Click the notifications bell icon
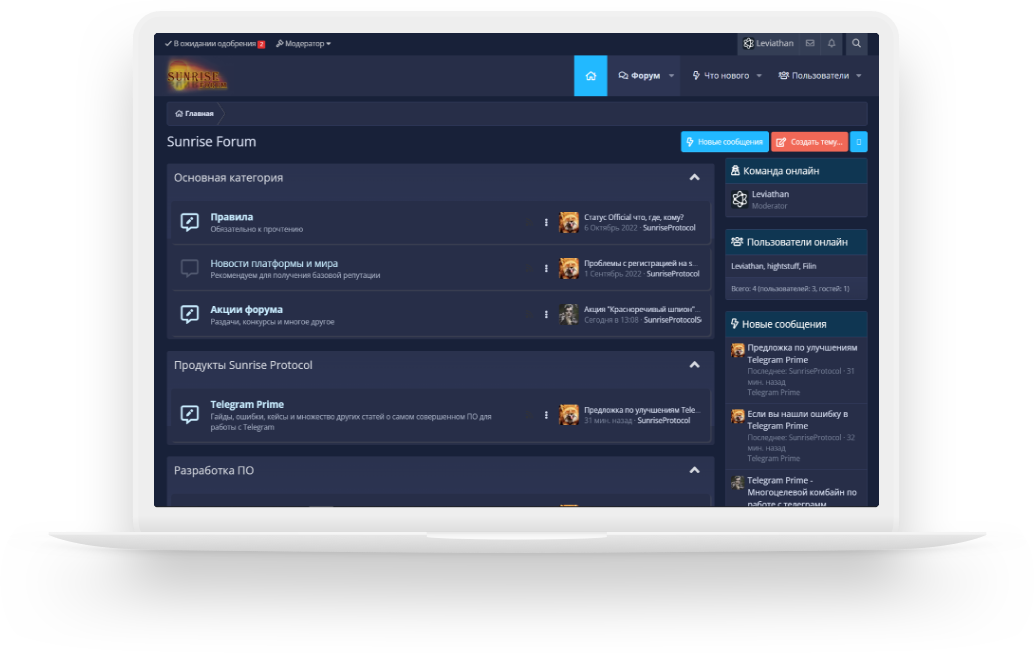Screen dimensions: 1034x653 [831, 43]
